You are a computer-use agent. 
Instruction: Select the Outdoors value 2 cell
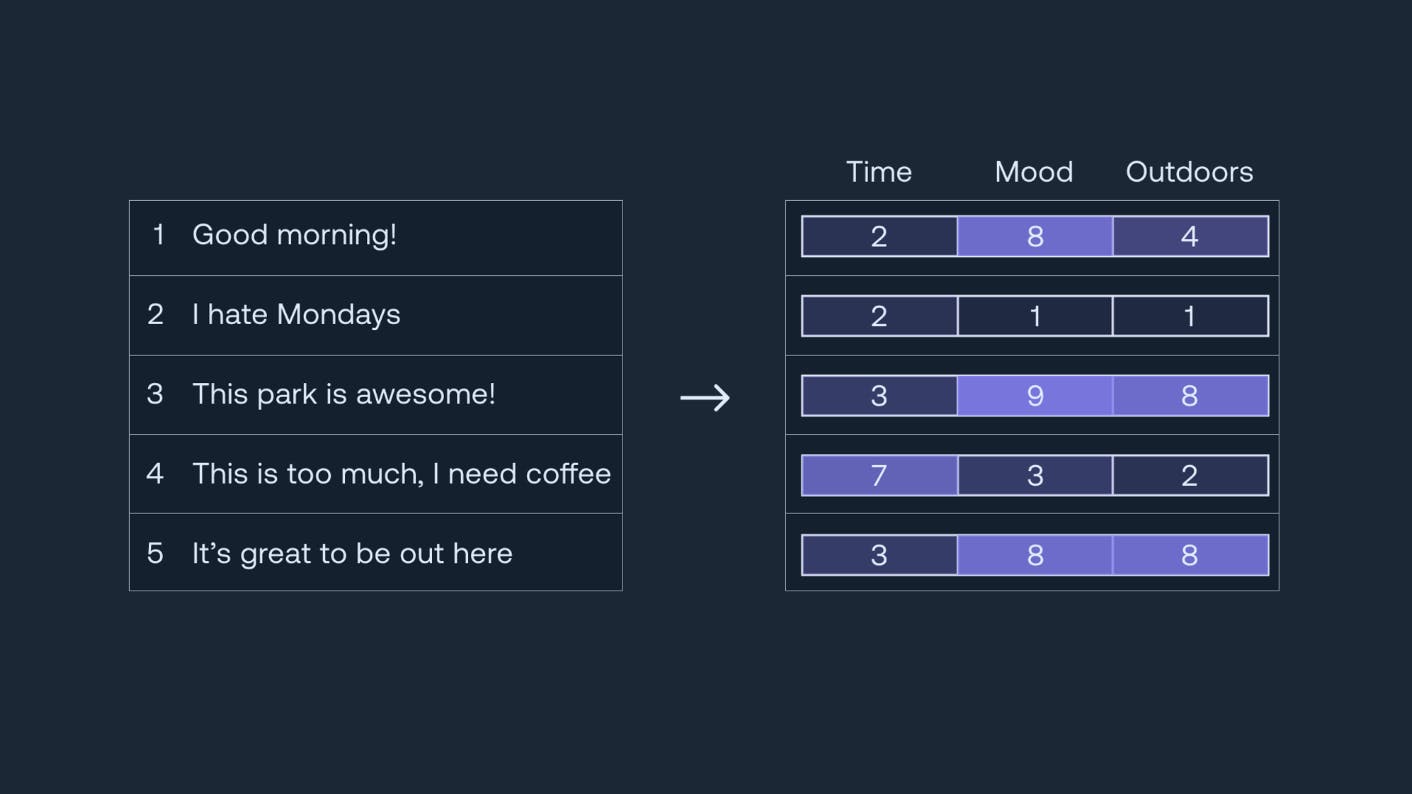point(1190,476)
